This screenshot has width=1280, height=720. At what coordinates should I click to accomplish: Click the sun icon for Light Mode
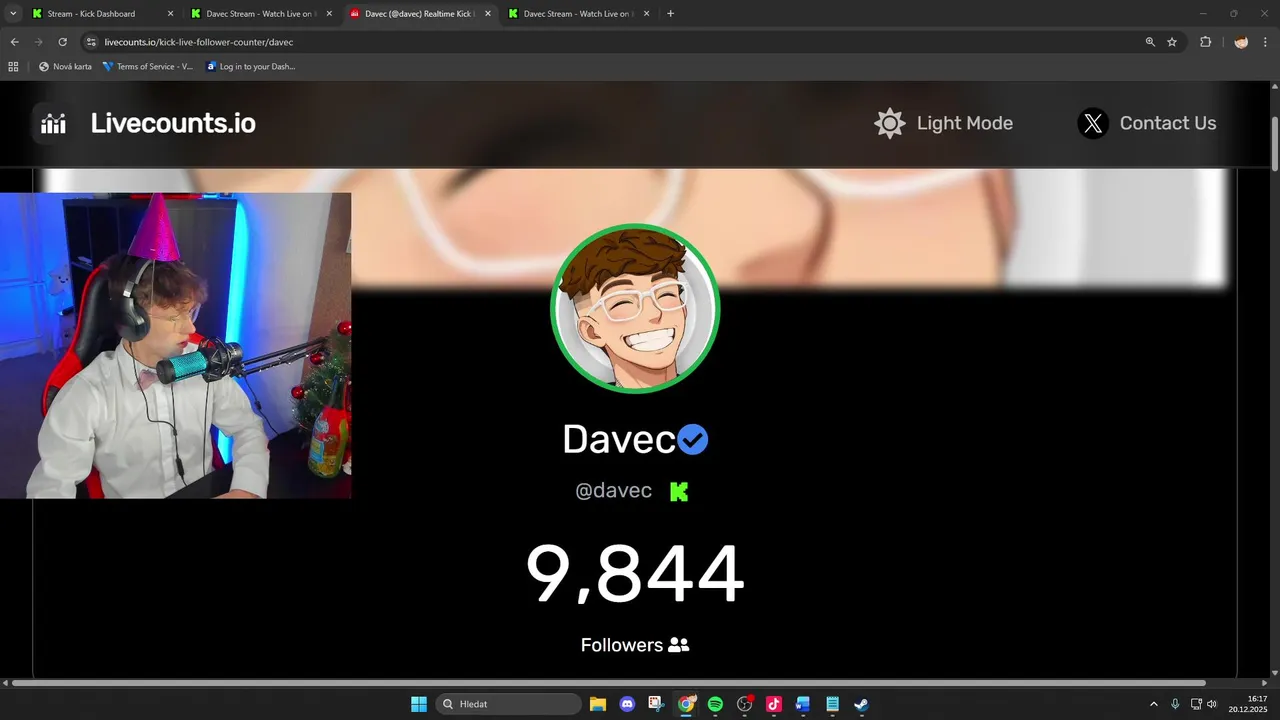(890, 123)
